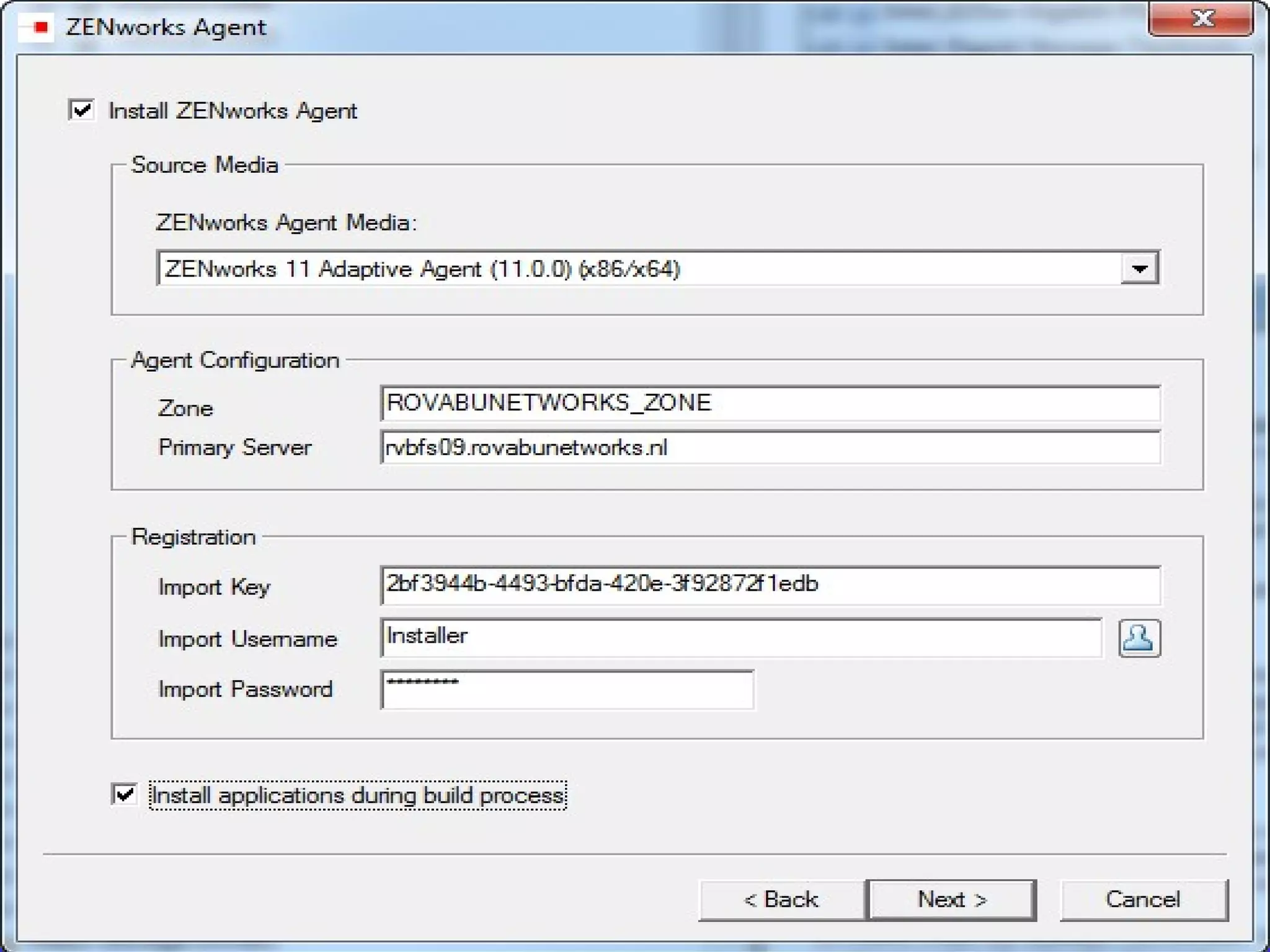Go to the next step with Next

(x=952, y=899)
